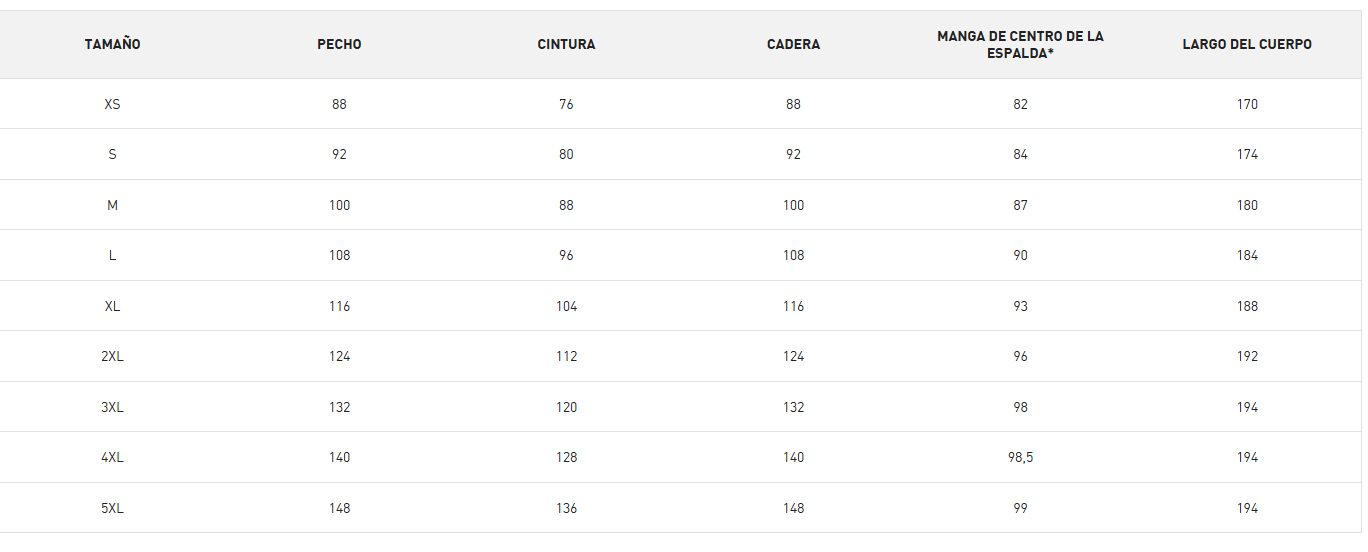Viewport: 1368px width, 552px height.
Task: Click the 98,5 sleeve measurement cell
Action: (x=1020, y=457)
